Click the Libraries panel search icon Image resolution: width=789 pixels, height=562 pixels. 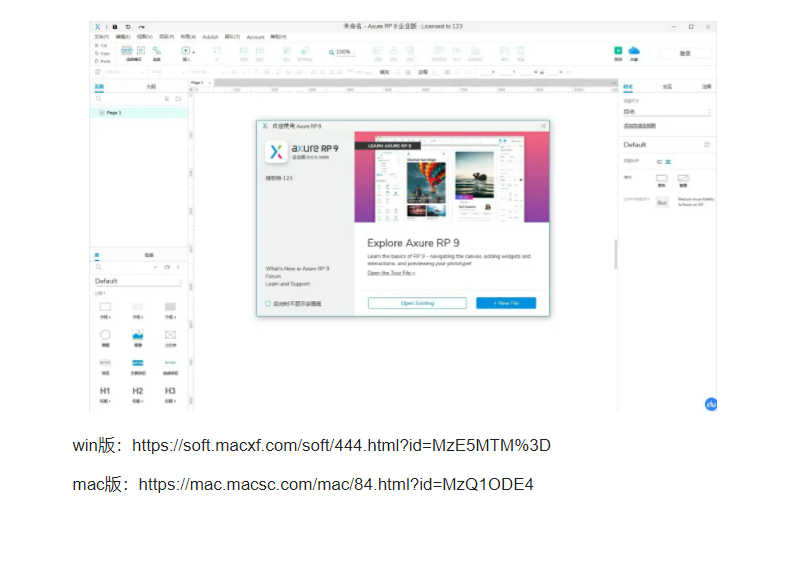point(99,267)
